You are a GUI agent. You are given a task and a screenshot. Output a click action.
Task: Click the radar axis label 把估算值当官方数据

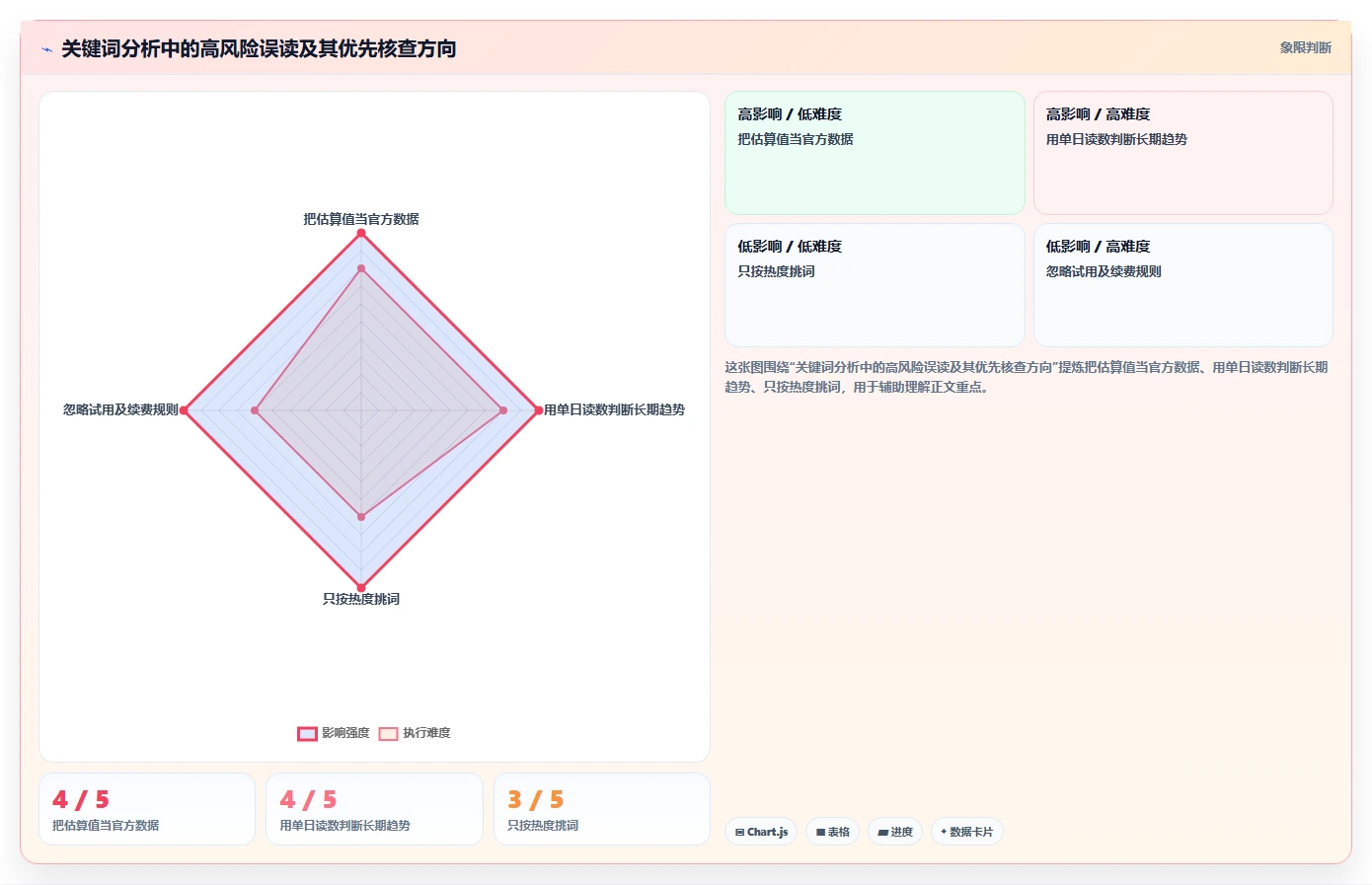point(361,219)
